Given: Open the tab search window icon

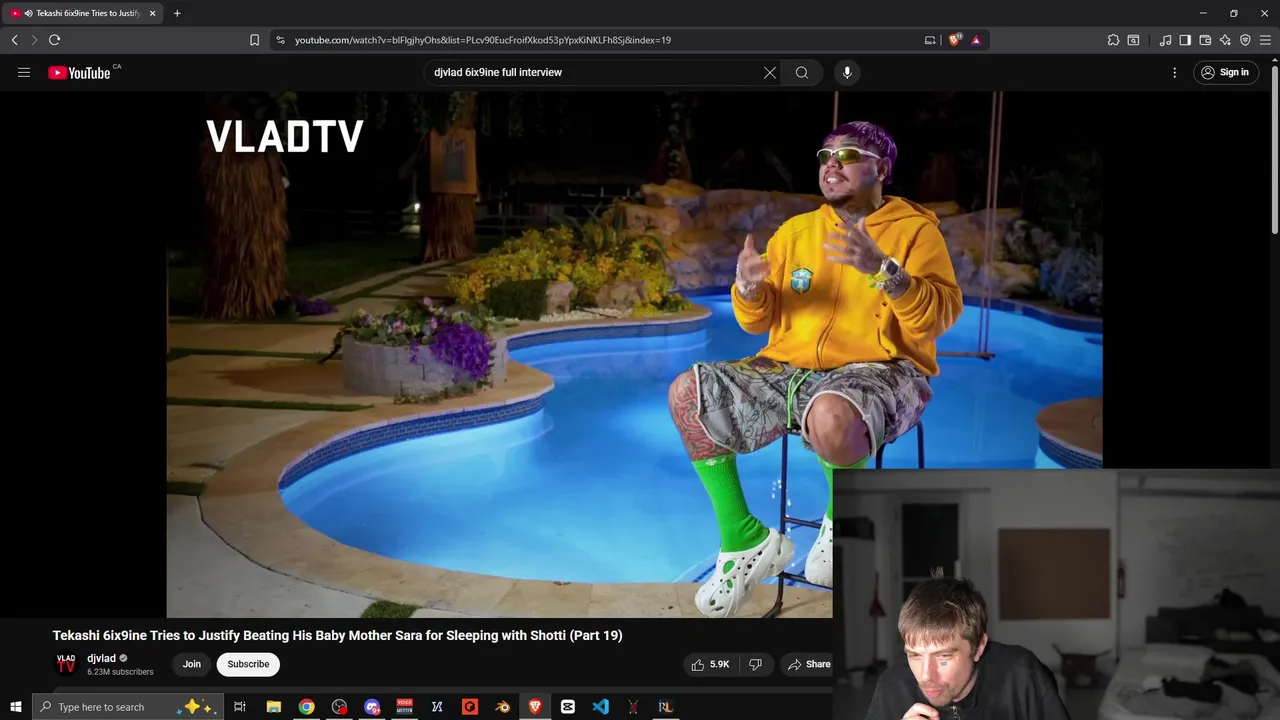Looking at the screenshot, I should (1133, 40).
